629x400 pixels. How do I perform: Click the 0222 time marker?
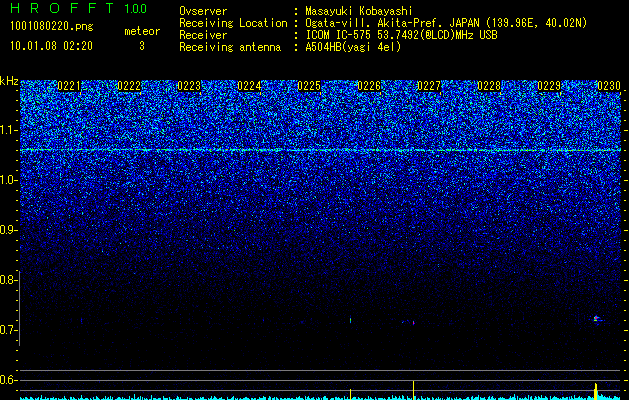click(x=129, y=86)
